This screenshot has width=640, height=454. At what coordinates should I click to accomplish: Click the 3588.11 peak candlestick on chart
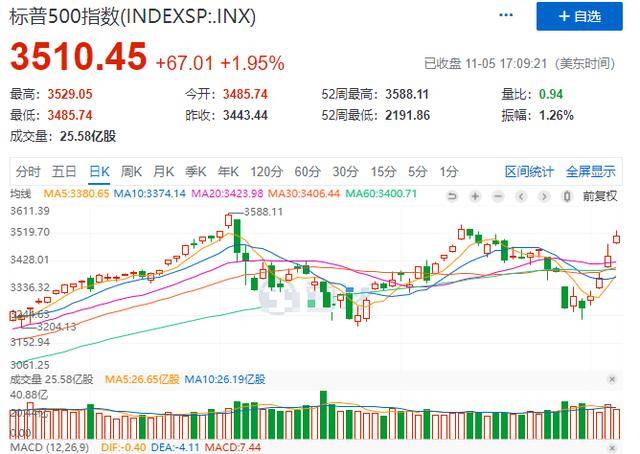228,221
